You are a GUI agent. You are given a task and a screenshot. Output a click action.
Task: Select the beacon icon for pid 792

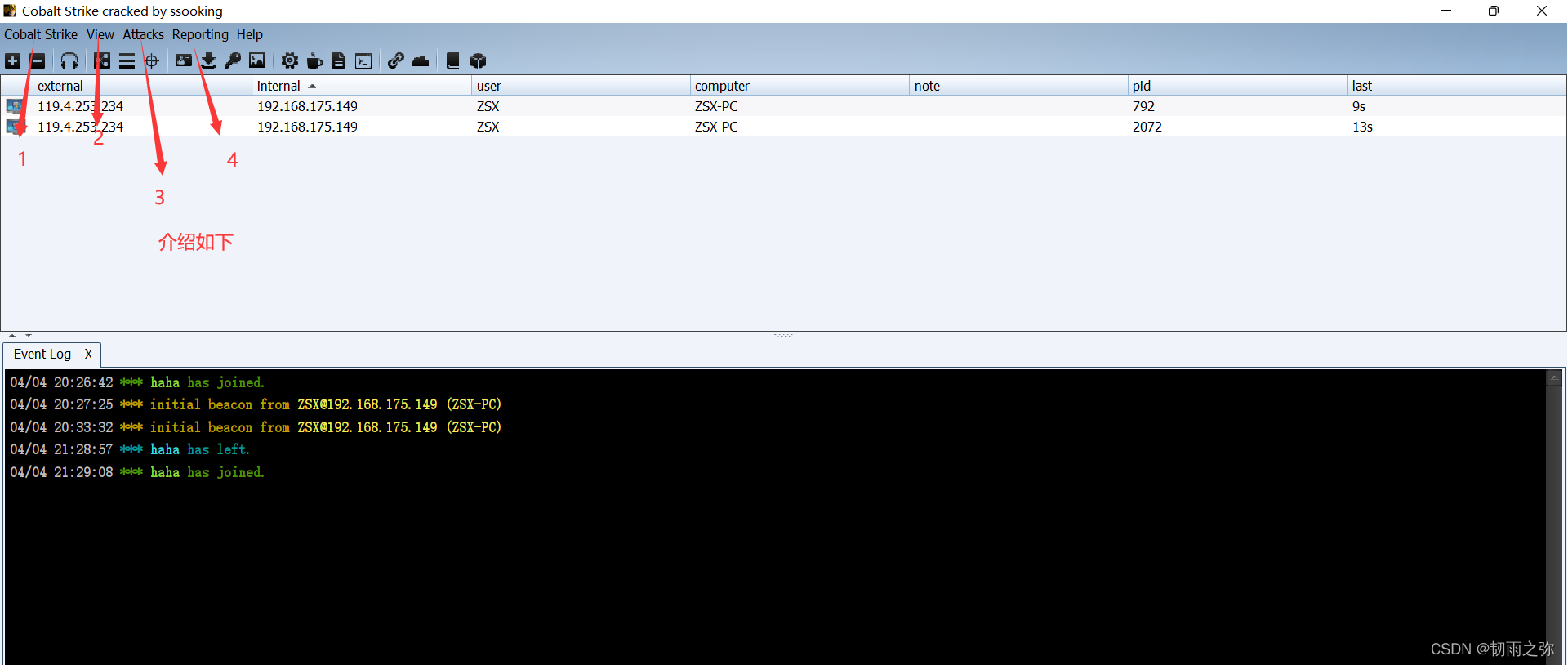[x=15, y=106]
